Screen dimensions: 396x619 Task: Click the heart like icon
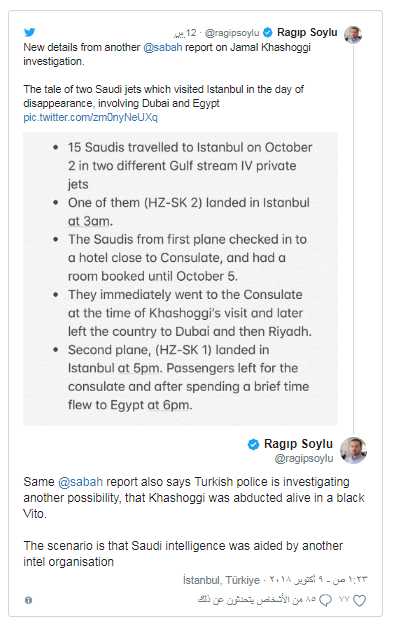click(x=359, y=600)
